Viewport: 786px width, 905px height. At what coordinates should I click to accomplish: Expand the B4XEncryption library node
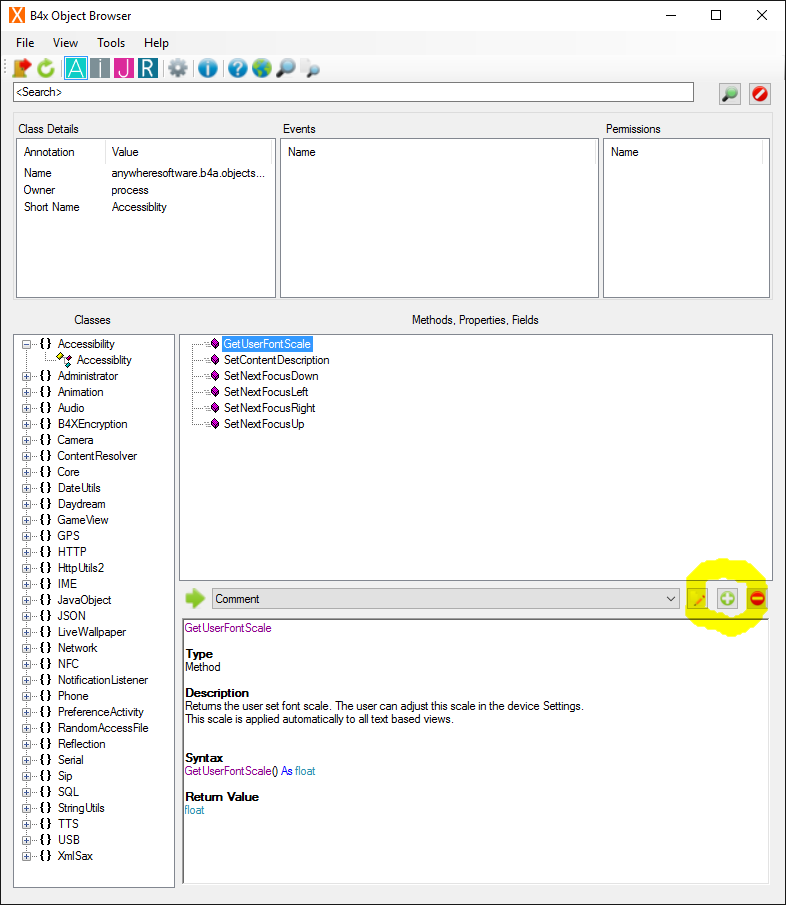click(x=26, y=424)
